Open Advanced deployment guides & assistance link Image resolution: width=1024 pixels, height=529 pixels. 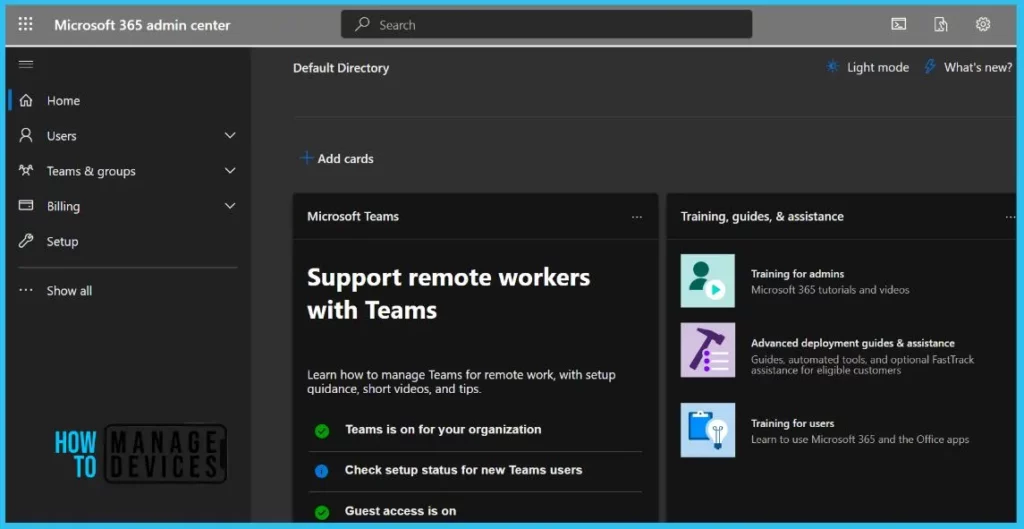point(852,344)
